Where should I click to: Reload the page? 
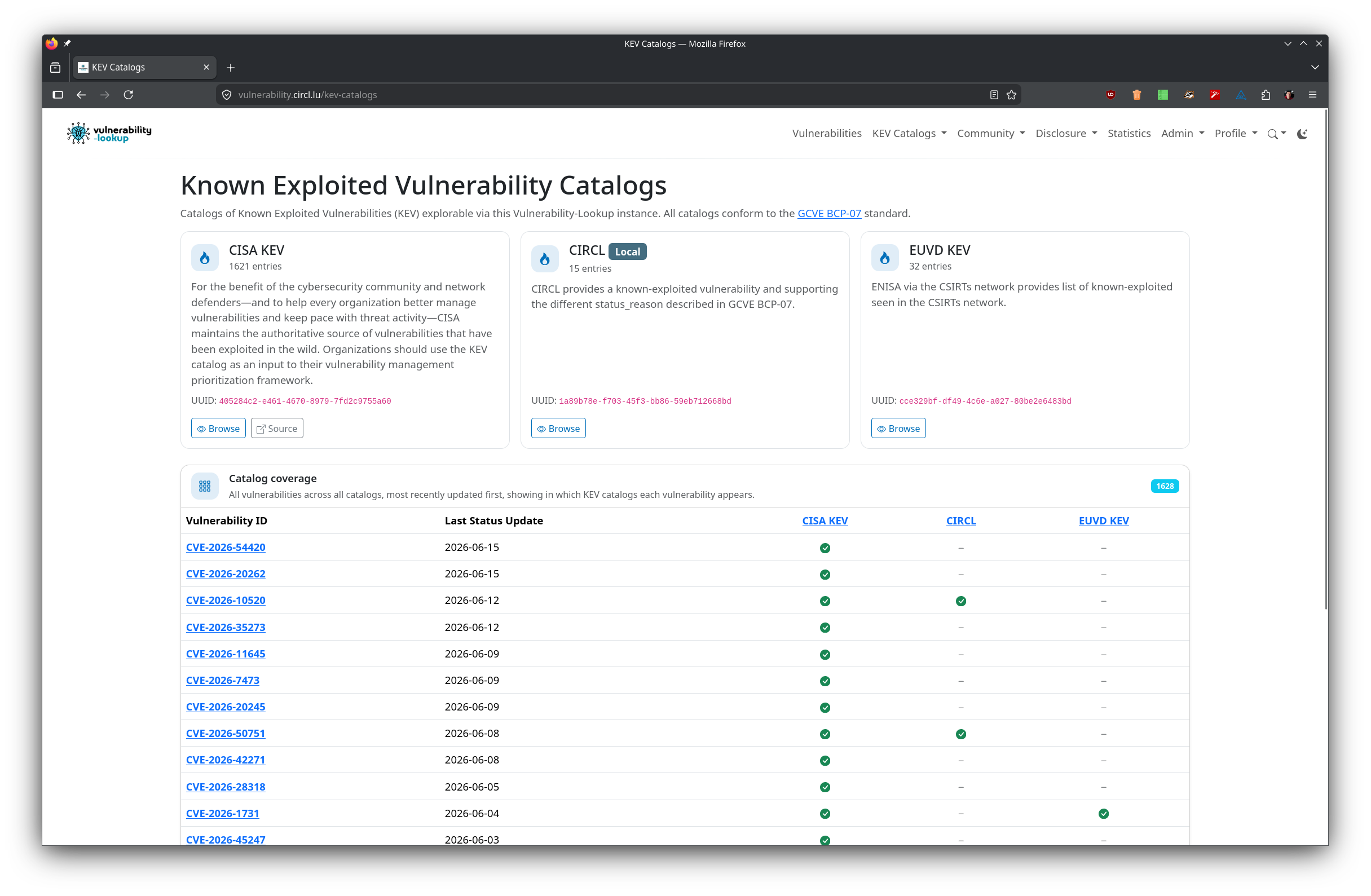129,94
